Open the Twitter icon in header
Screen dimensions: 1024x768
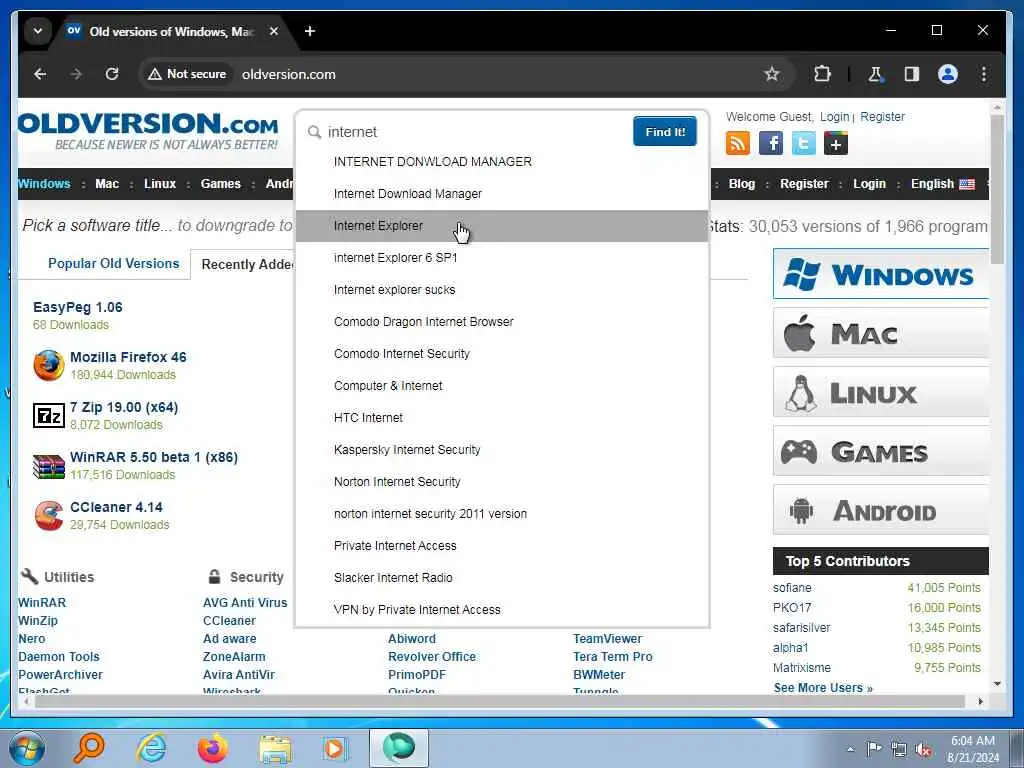pyautogui.click(x=803, y=143)
